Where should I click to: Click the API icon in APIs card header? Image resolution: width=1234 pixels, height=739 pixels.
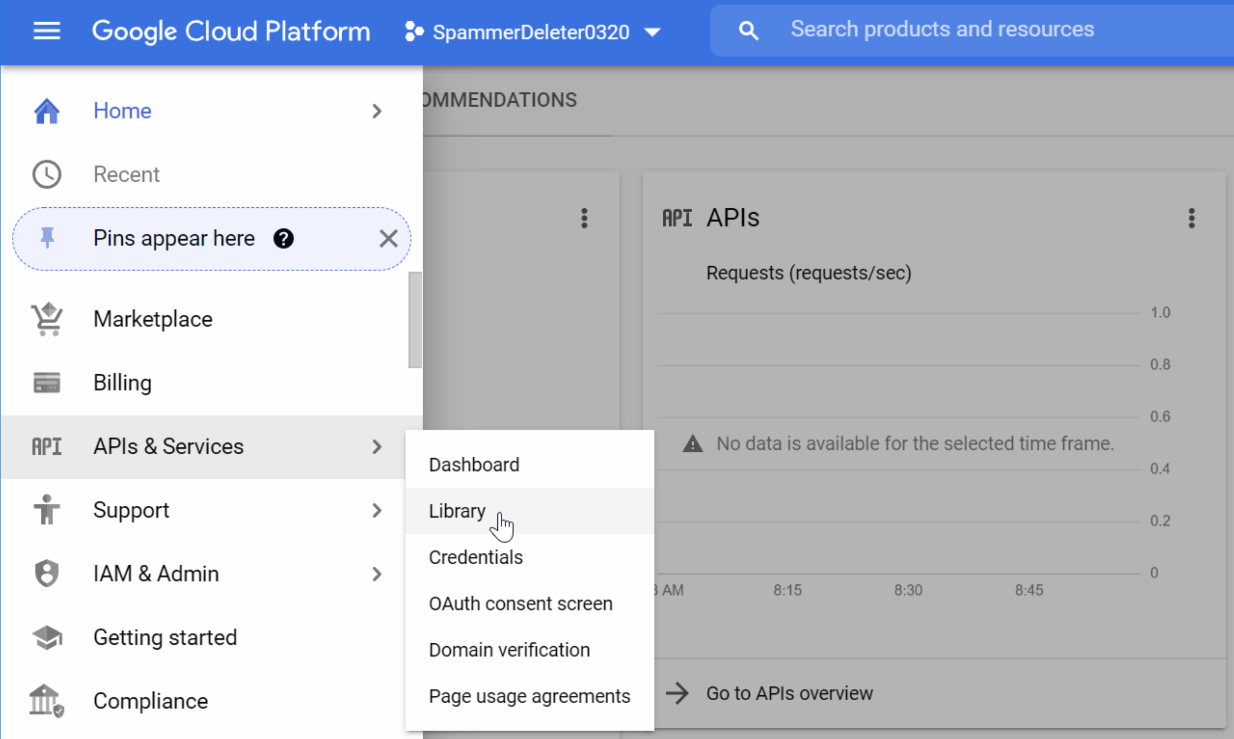(677, 218)
